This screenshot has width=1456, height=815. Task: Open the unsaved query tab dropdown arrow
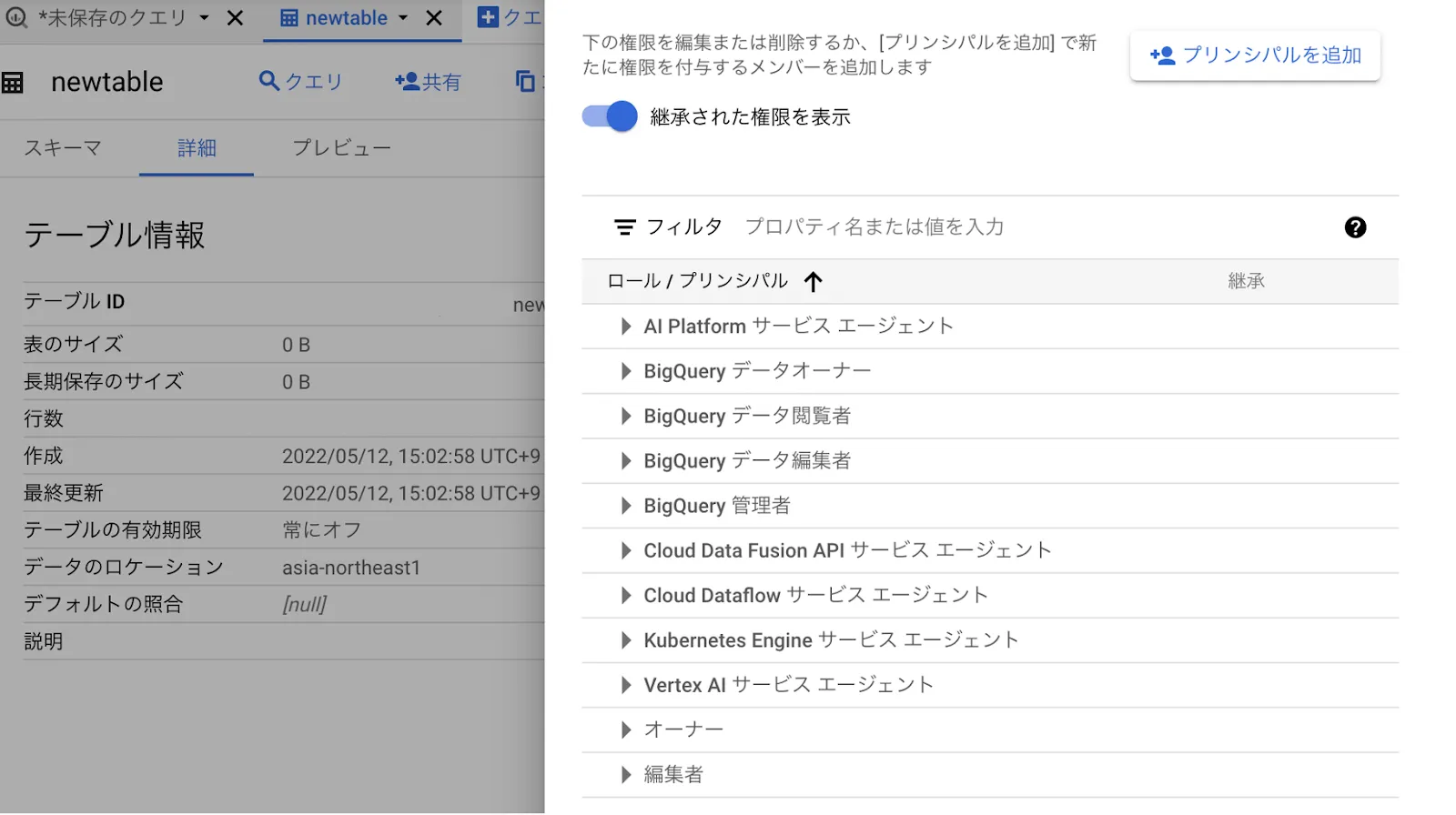204,18
